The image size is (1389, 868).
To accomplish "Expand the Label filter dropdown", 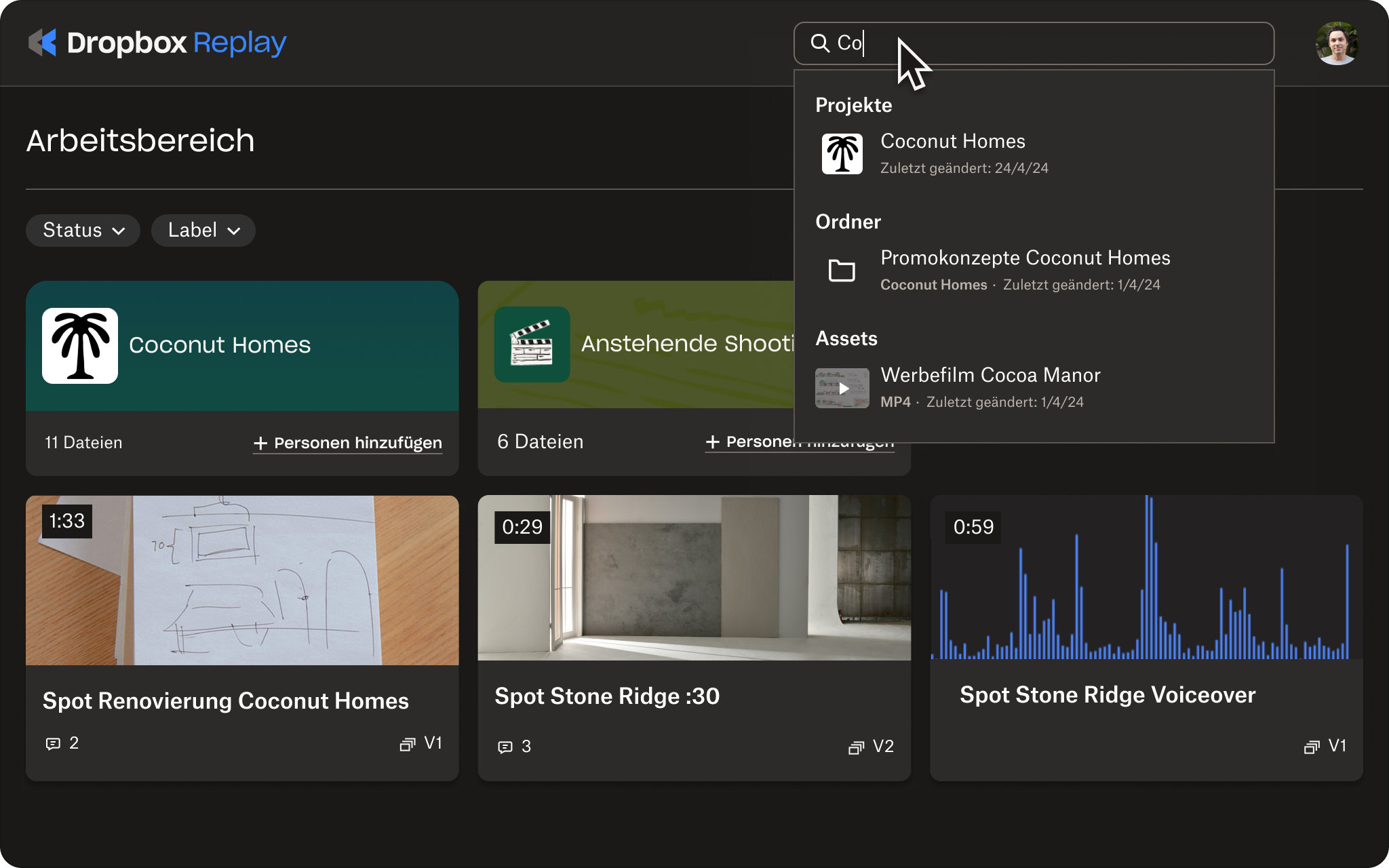I will pyautogui.click(x=203, y=231).
